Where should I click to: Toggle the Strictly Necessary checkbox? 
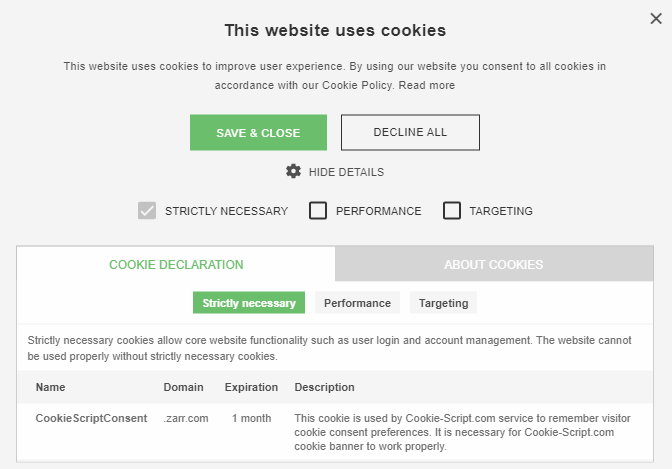tap(147, 210)
